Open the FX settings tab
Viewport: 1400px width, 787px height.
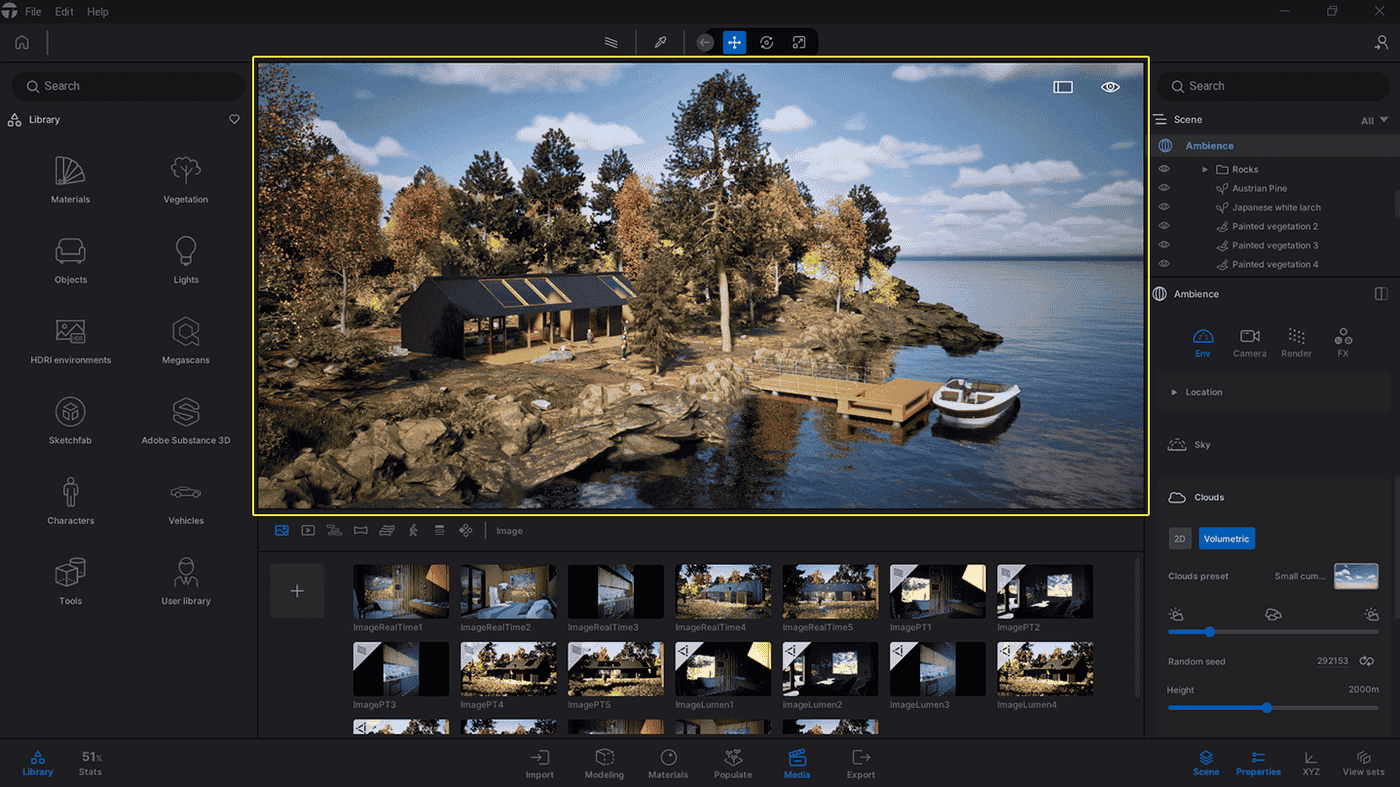[1343, 342]
